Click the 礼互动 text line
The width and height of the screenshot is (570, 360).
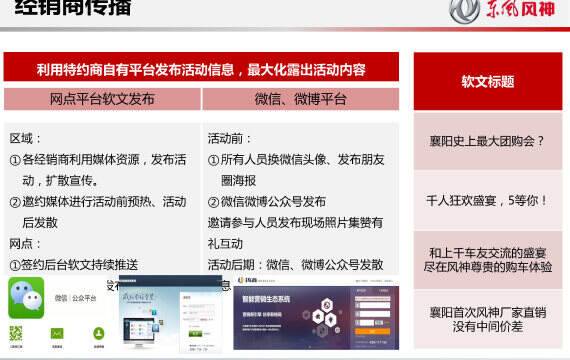click(x=225, y=244)
